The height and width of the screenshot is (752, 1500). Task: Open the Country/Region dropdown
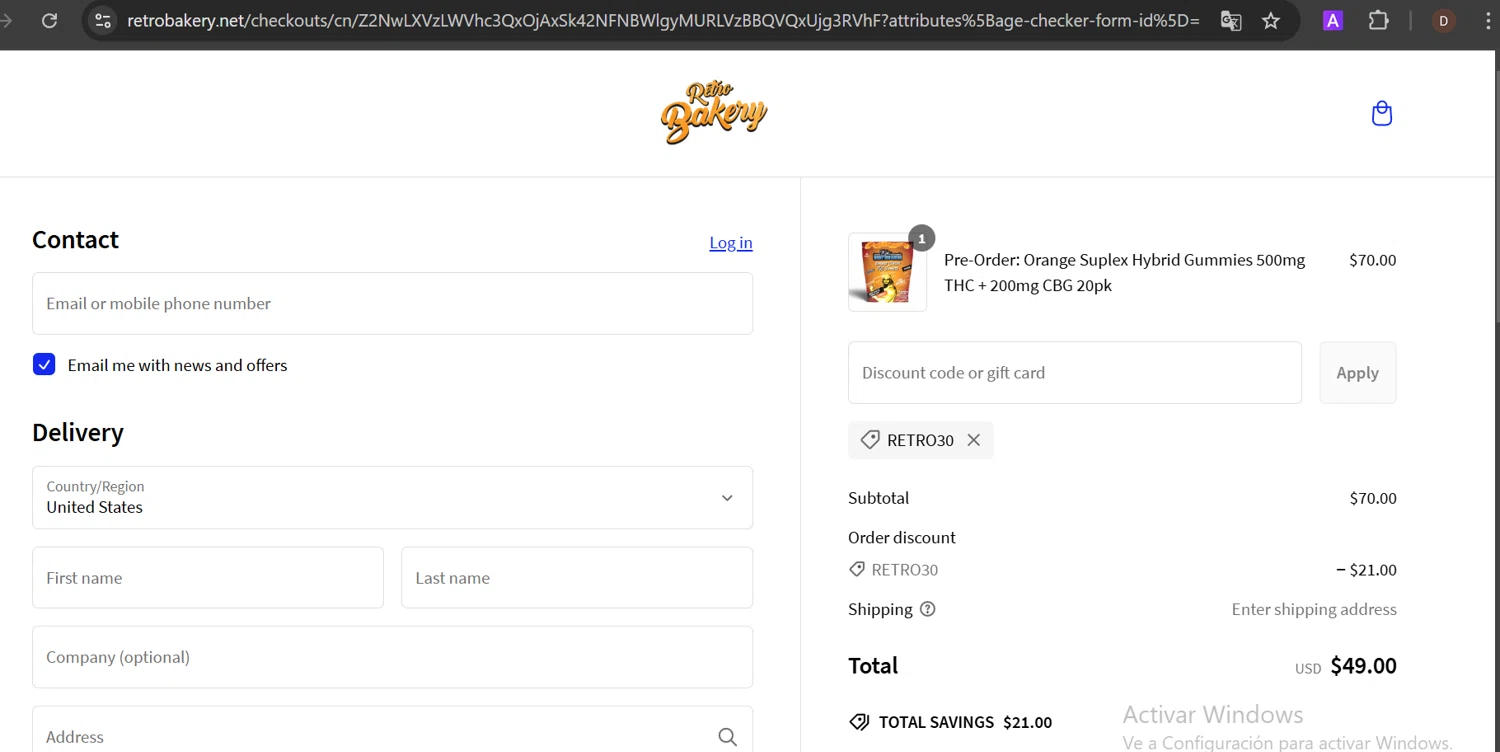click(x=392, y=497)
